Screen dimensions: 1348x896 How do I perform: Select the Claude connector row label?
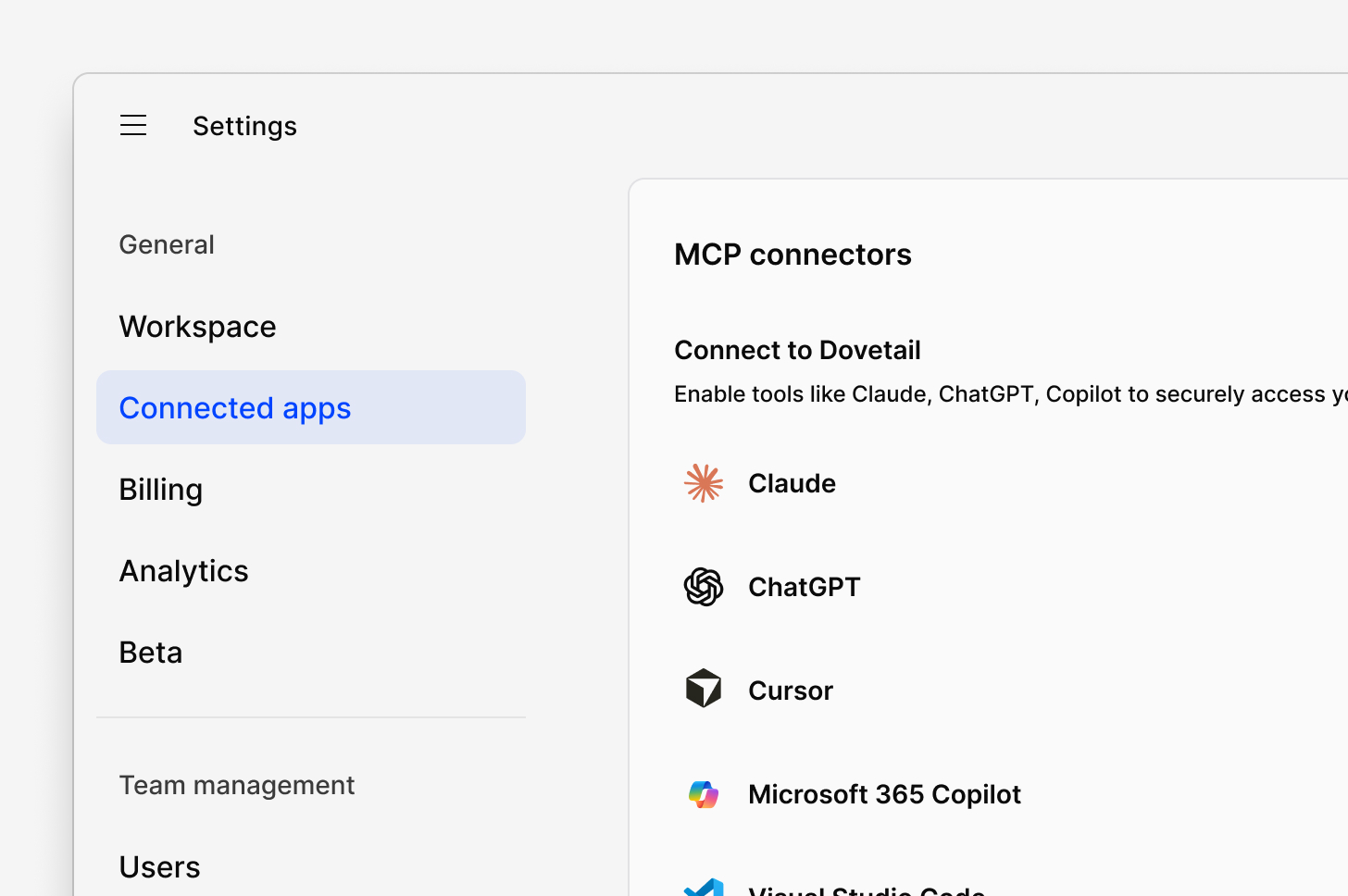point(792,483)
